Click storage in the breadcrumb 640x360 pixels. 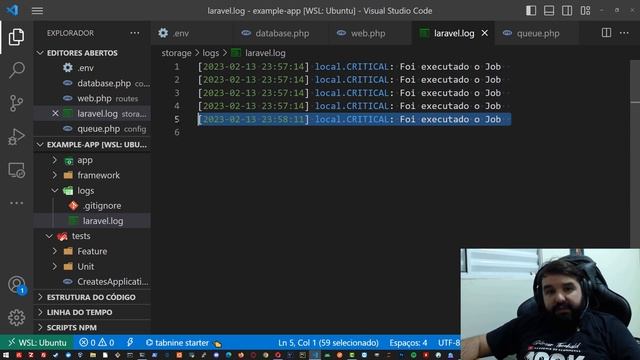(x=176, y=53)
